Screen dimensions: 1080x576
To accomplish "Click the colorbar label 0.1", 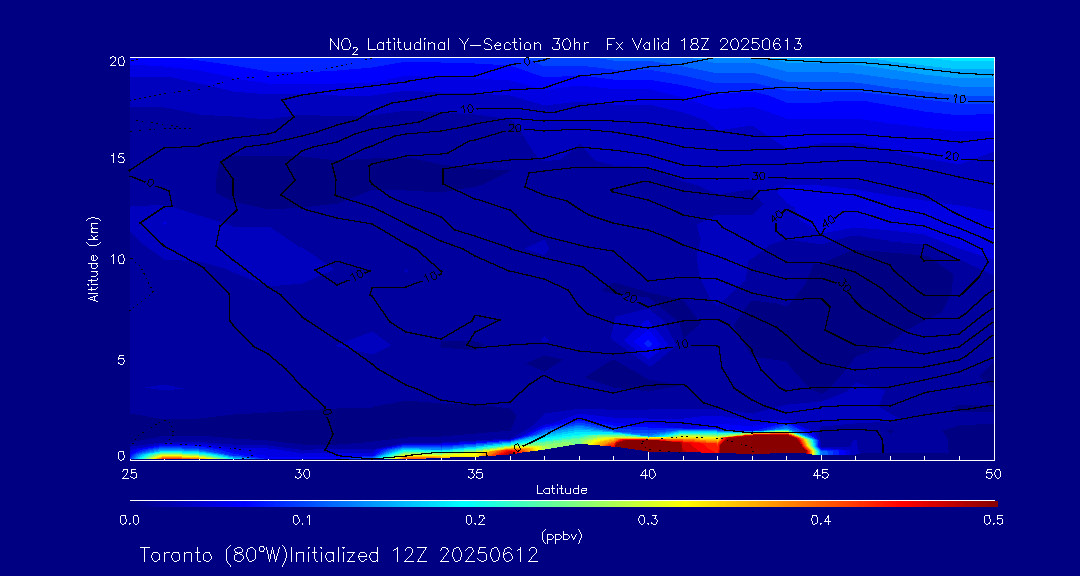I will pos(302,521).
